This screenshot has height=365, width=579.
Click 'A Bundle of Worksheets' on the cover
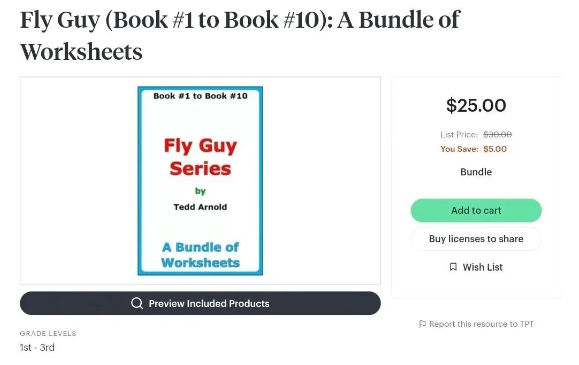point(200,255)
